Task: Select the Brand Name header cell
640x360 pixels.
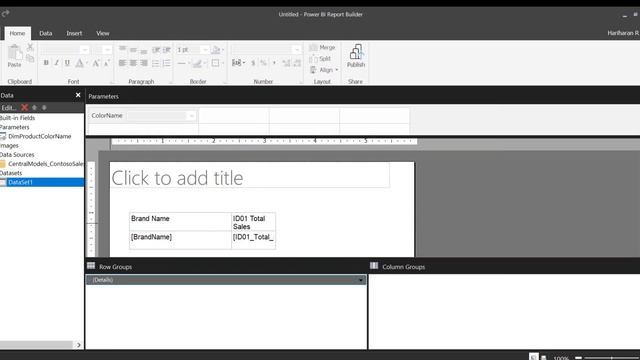Action: pos(180,222)
